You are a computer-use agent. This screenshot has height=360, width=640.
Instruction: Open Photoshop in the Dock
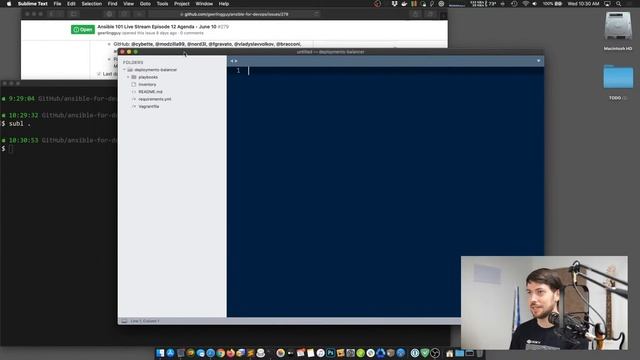(331, 353)
